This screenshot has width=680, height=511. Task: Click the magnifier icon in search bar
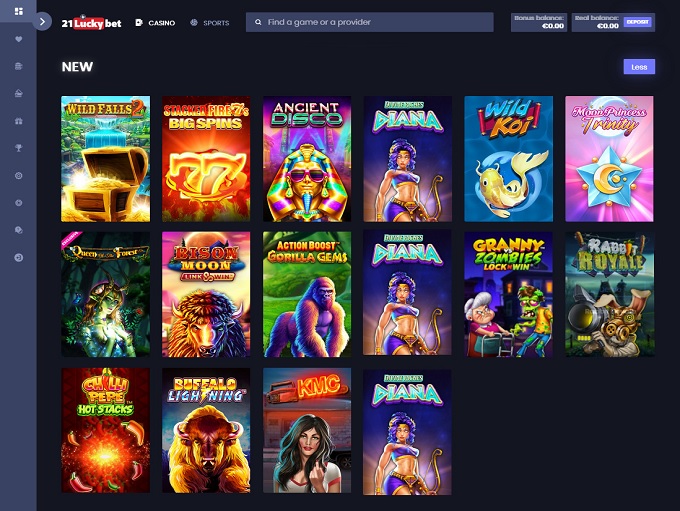click(x=258, y=22)
